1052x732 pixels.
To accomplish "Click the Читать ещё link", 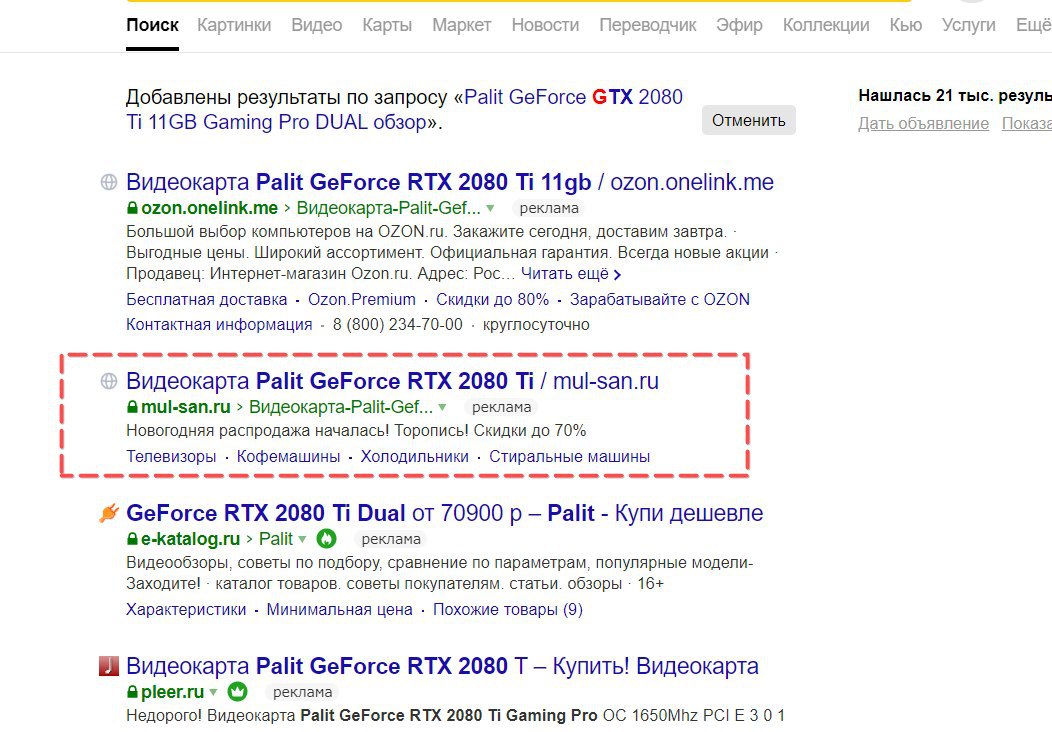I will (x=565, y=274).
